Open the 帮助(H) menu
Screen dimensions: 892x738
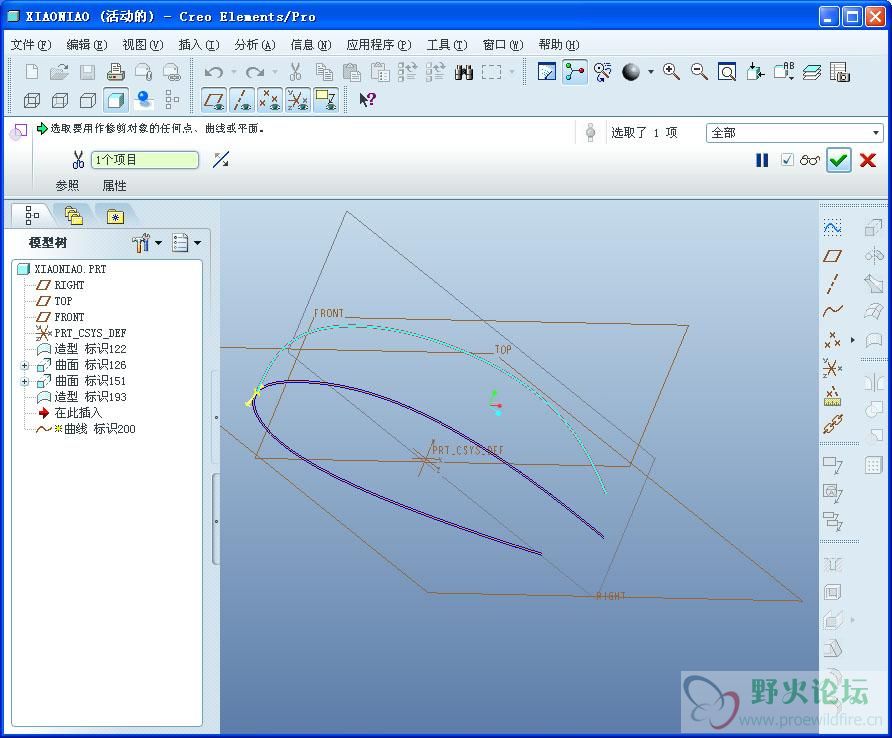(x=559, y=44)
